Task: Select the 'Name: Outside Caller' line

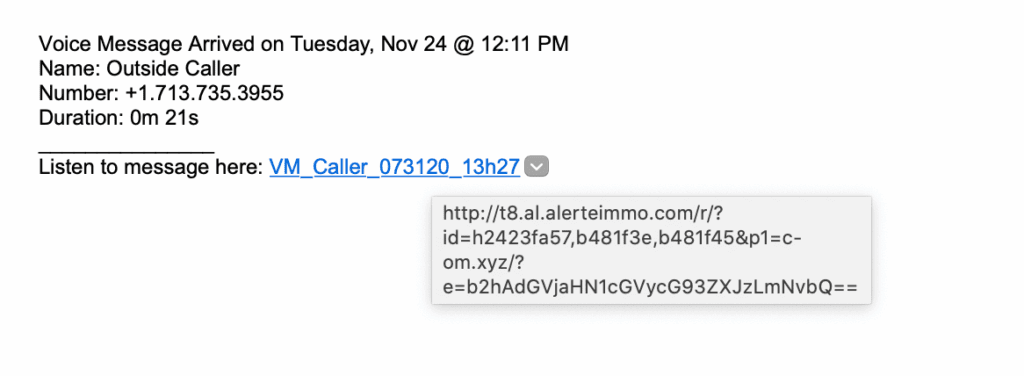Action: (x=139, y=69)
